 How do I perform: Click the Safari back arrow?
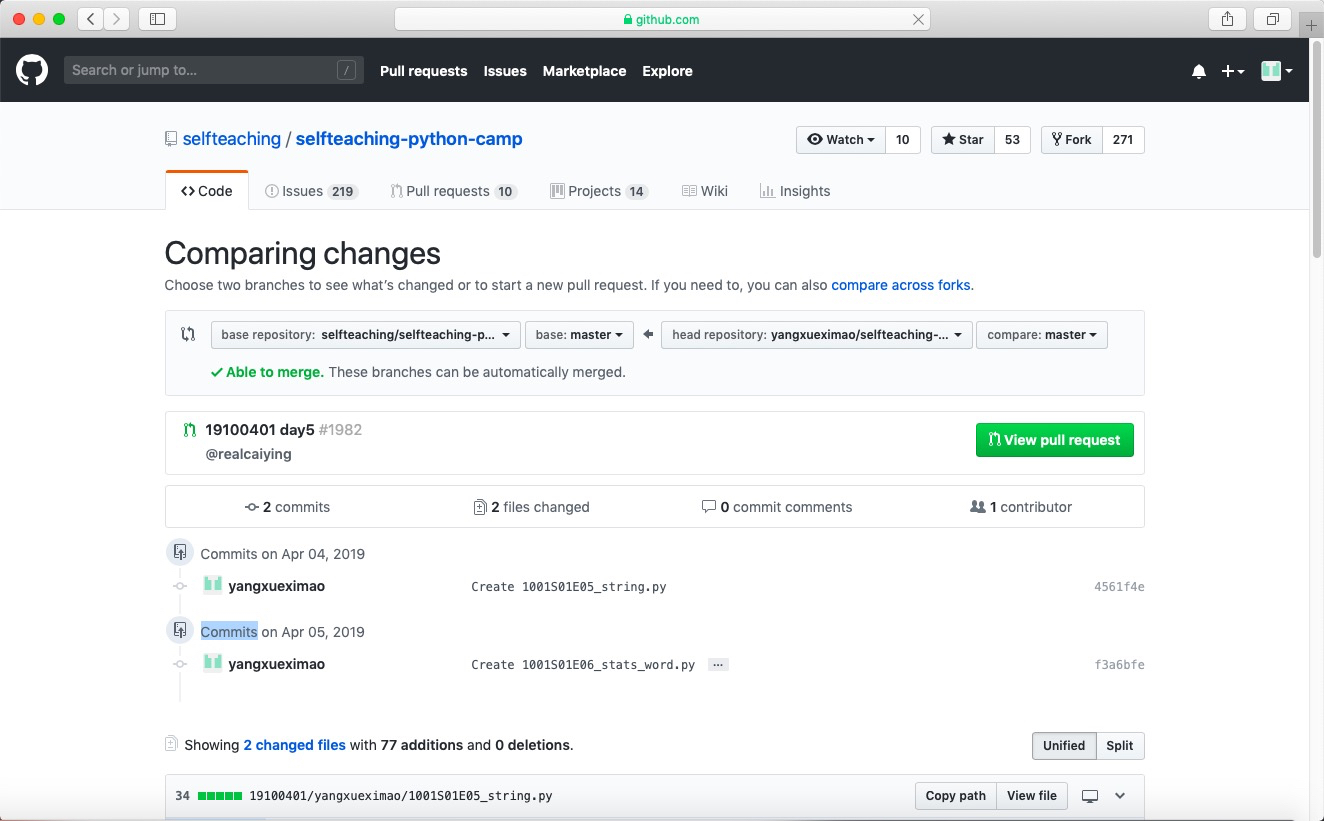point(90,19)
